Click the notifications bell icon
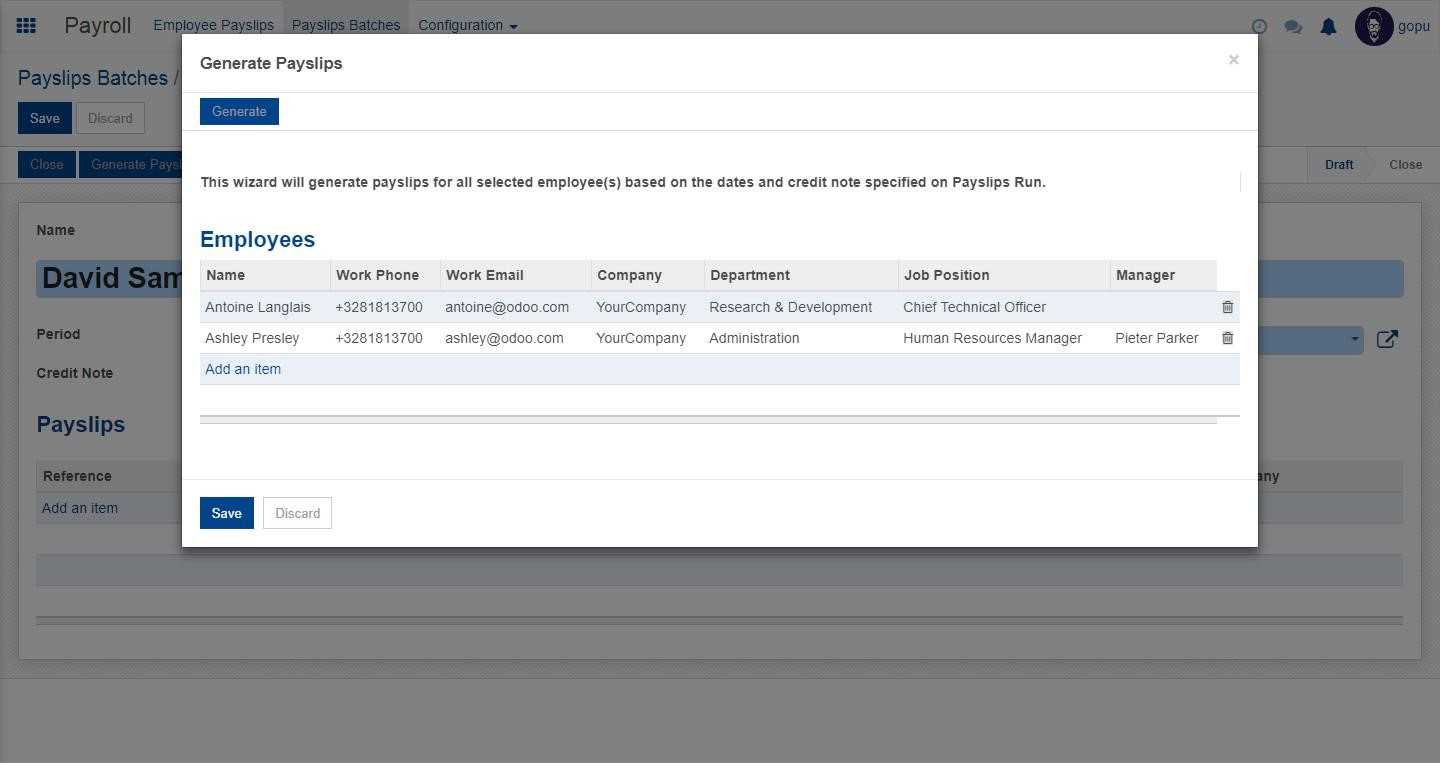Screen dimensions: 1440x763 click(x=1328, y=27)
